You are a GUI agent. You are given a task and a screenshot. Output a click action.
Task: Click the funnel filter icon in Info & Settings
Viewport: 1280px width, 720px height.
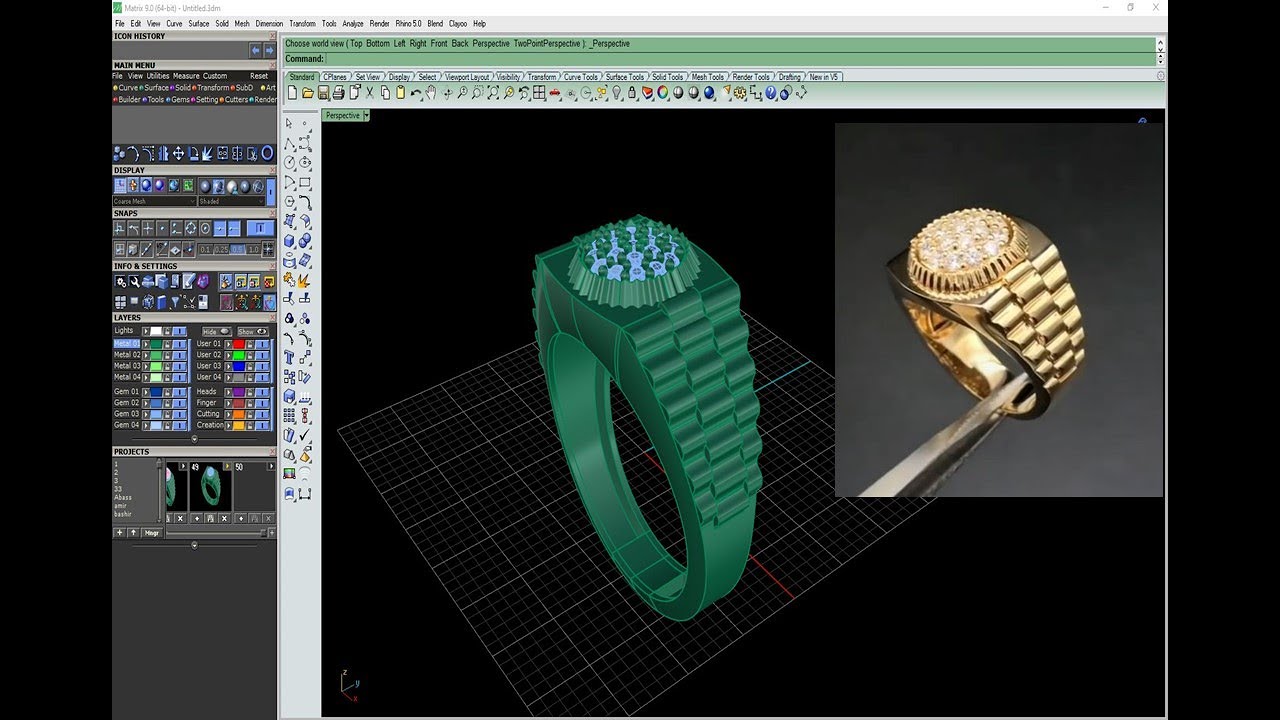coord(174,302)
